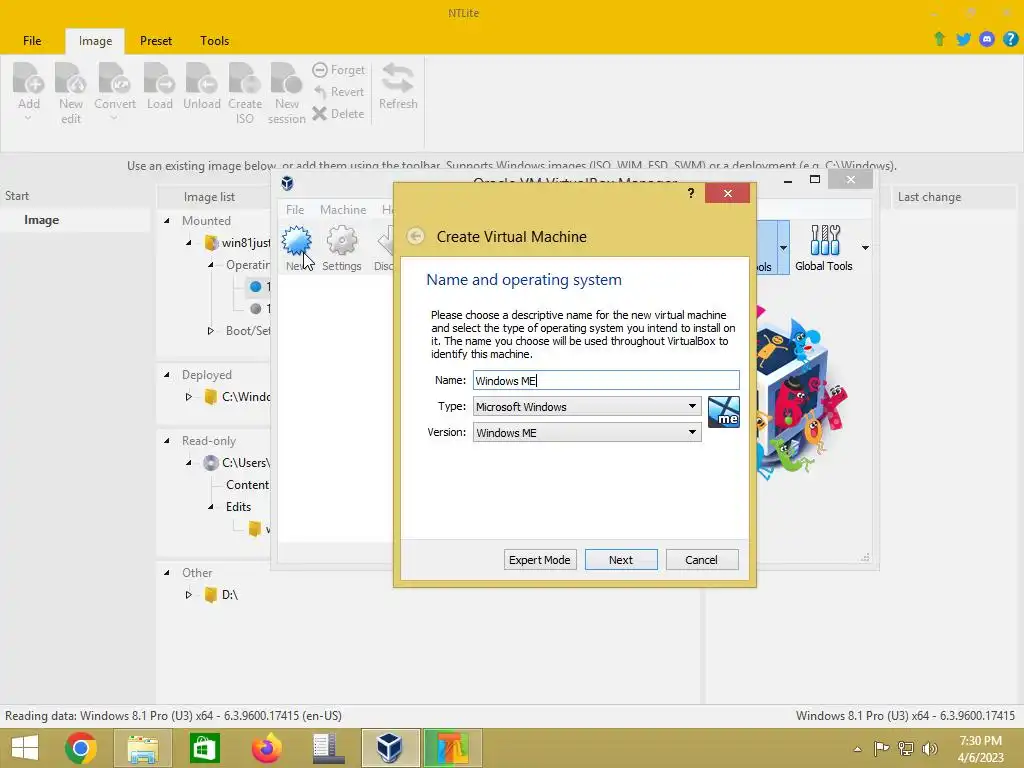The width and height of the screenshot is (1024, 768).
Task: Click Revert in the NTLite ribbon
Action: pos(338,91)
